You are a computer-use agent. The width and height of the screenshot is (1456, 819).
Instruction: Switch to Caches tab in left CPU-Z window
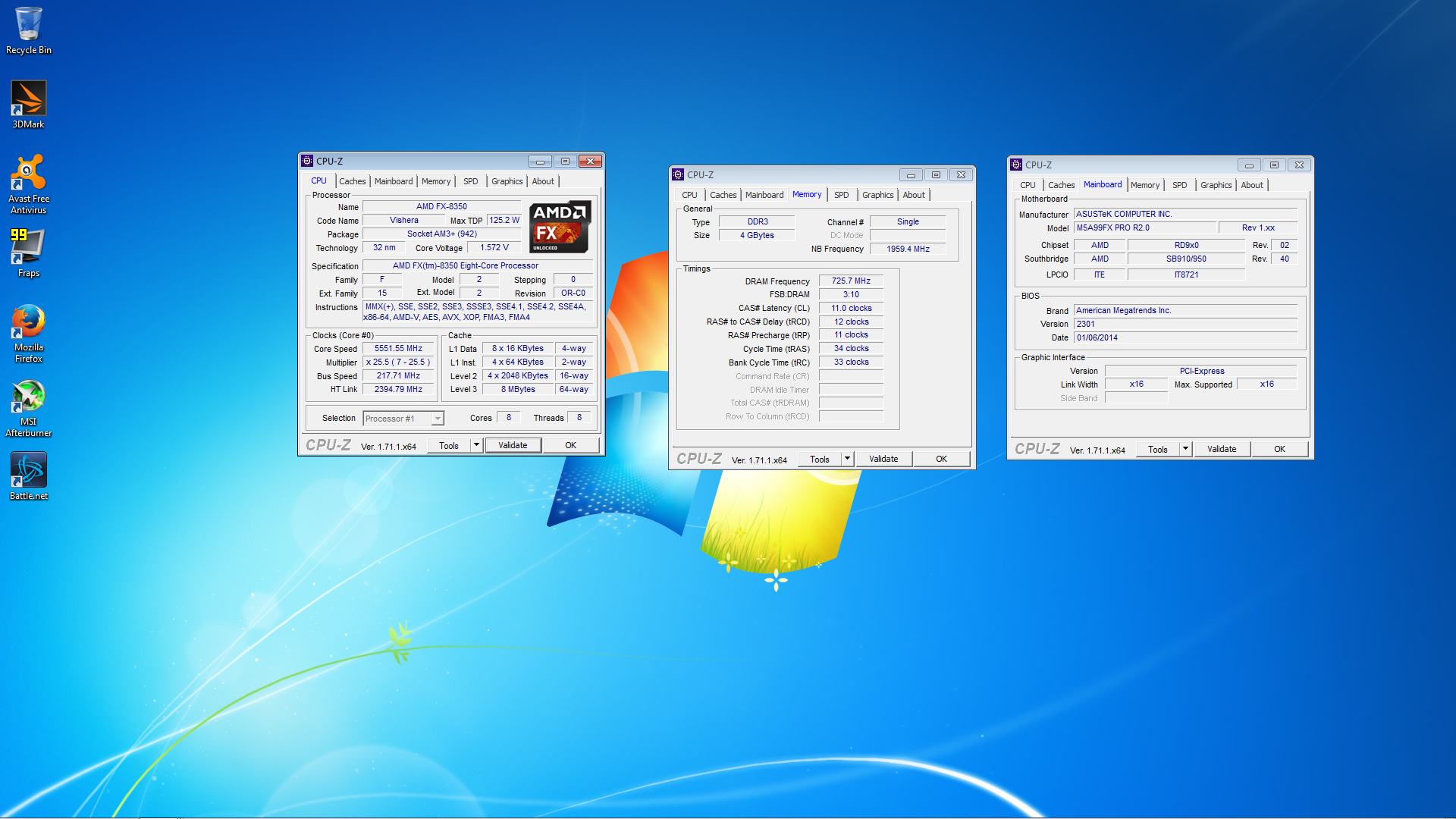(x=352, y=181)
